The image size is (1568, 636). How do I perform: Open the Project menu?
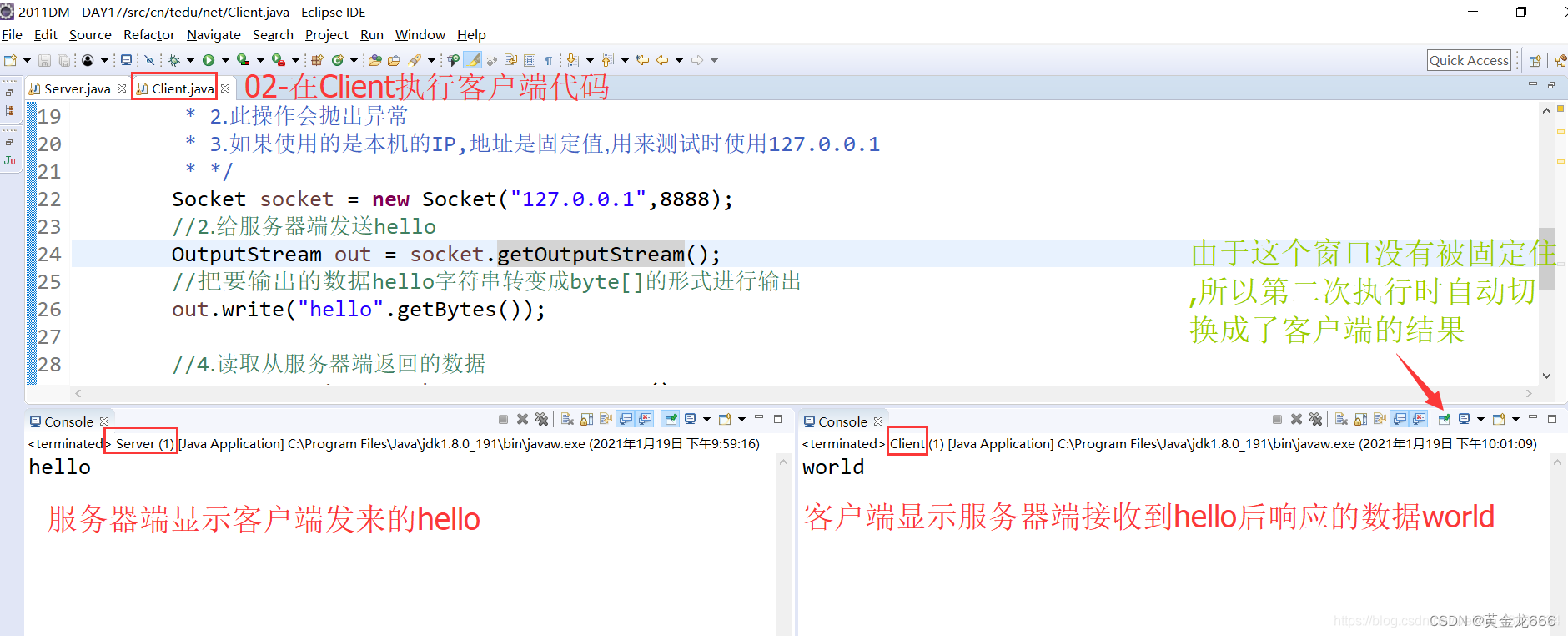[327, 34]
